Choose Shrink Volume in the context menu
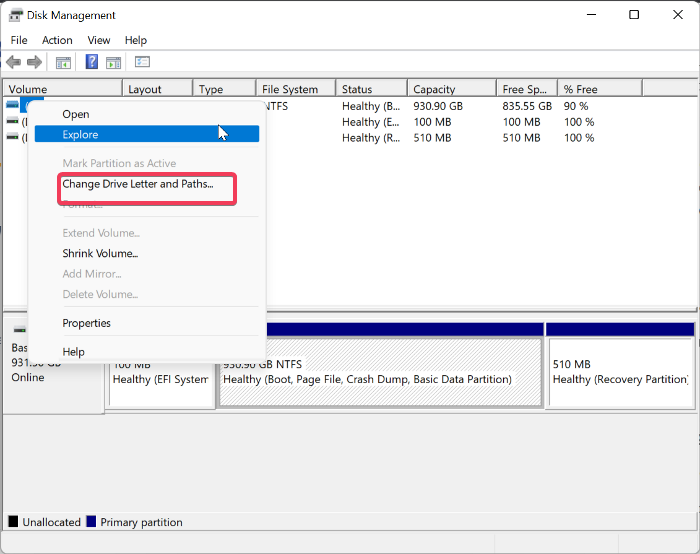The width and height of the screenshot is (700, 554). (100, 254)
